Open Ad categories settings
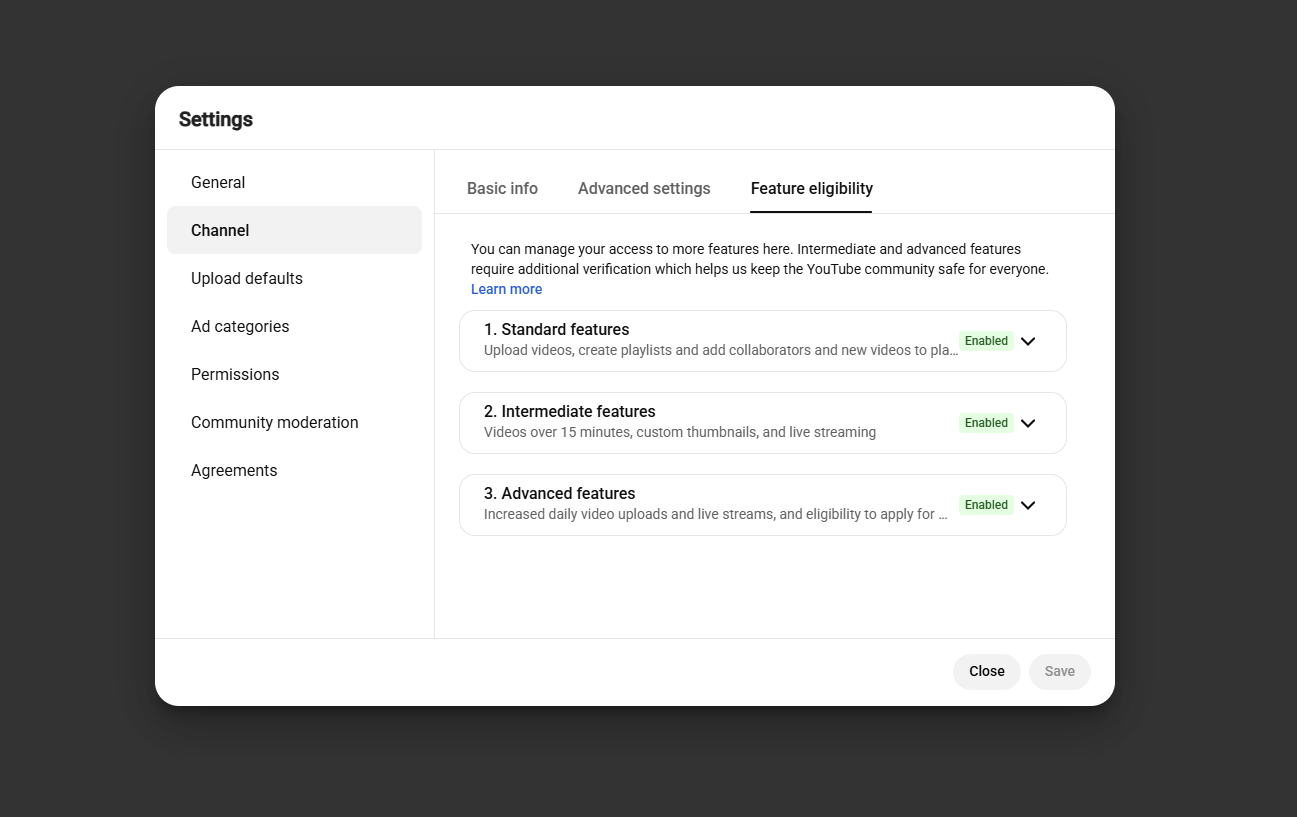The width and height of the screenshot is (1297, 817). (x=294, y=326)
